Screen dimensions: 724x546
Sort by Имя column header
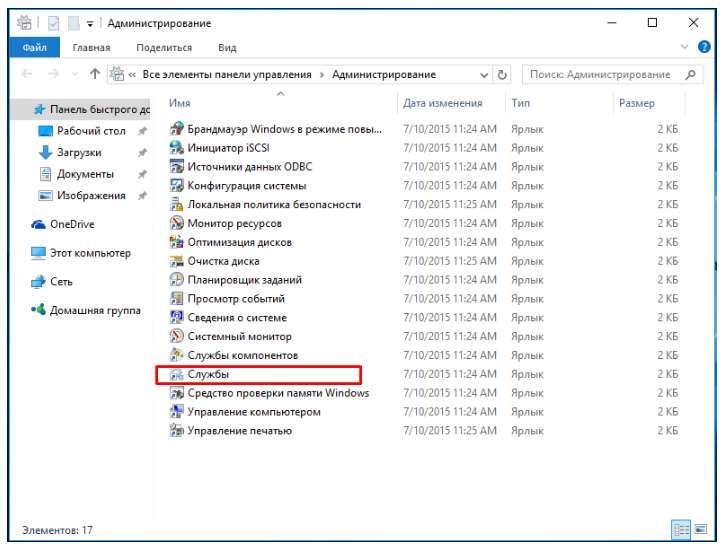coord(180,103)
